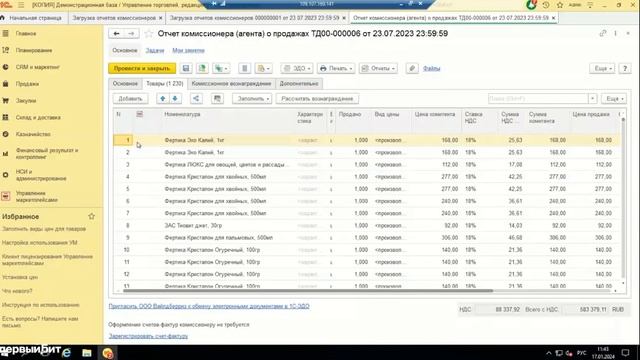640x360 pixels.
Task: Switch to the Основное document tab
Action: coord(125,84)
